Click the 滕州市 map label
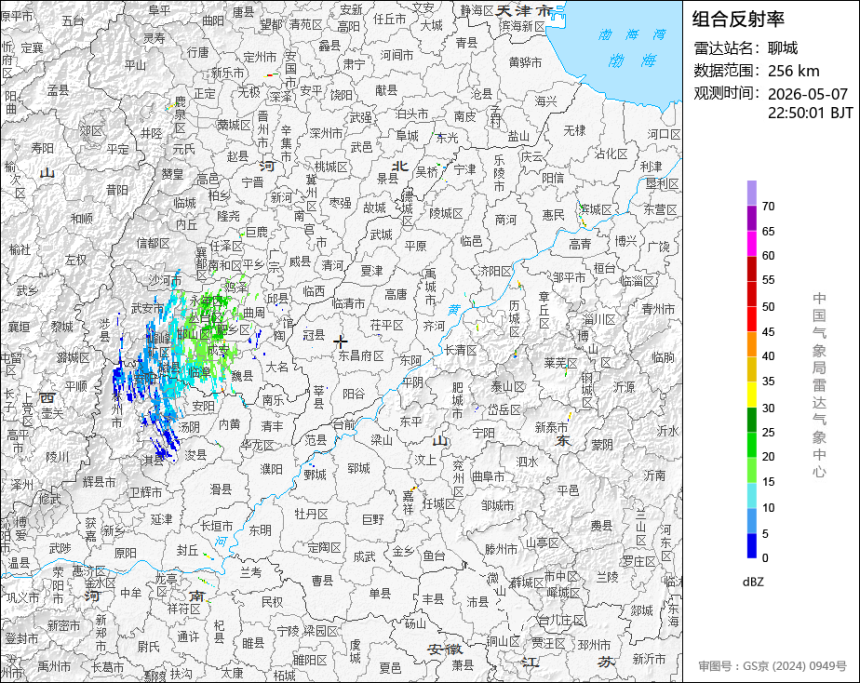This screenshot has width=860, height=683. pyautogui.click(x=501, y=549)
